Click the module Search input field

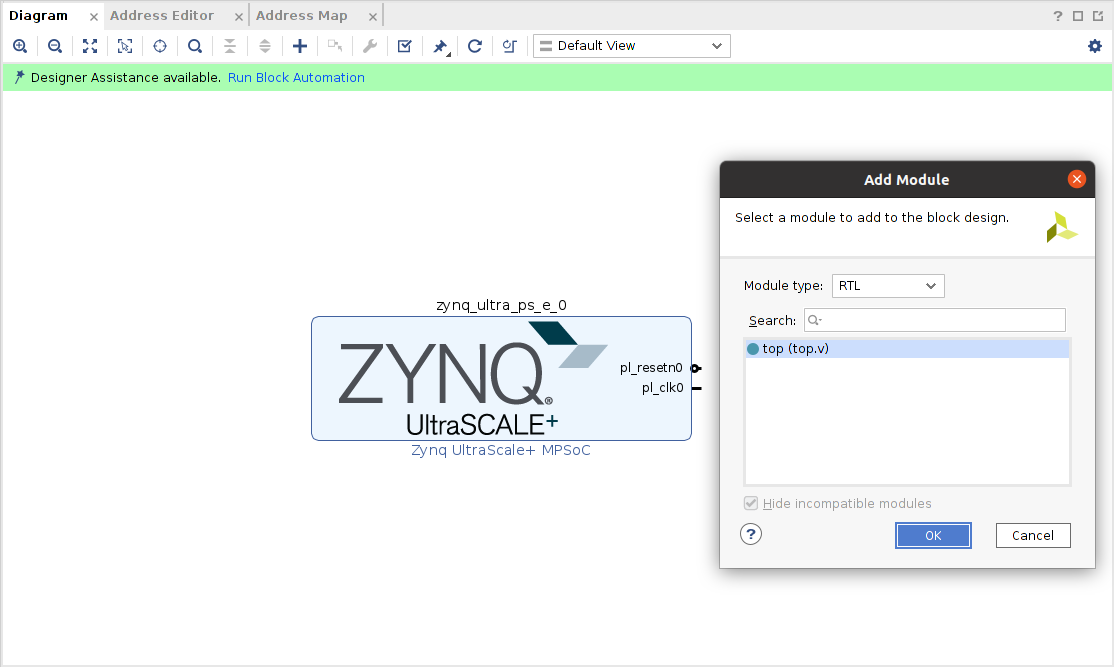[935, 320]
